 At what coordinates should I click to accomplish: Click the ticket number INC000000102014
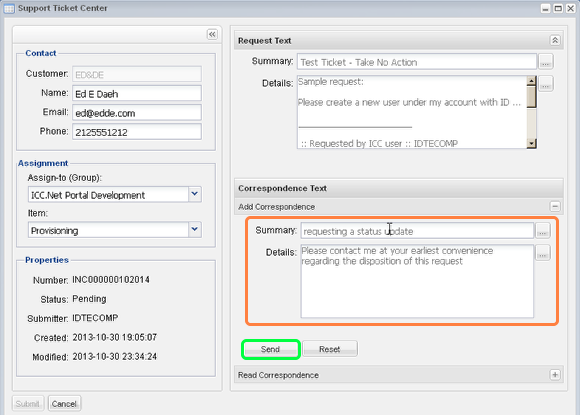pos(111,279)
